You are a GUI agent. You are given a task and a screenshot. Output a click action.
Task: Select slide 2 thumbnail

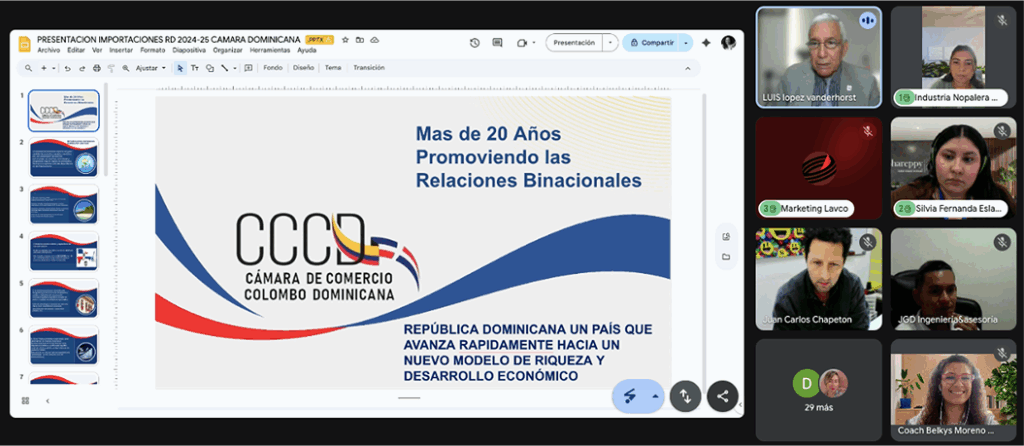pos(63,157)
